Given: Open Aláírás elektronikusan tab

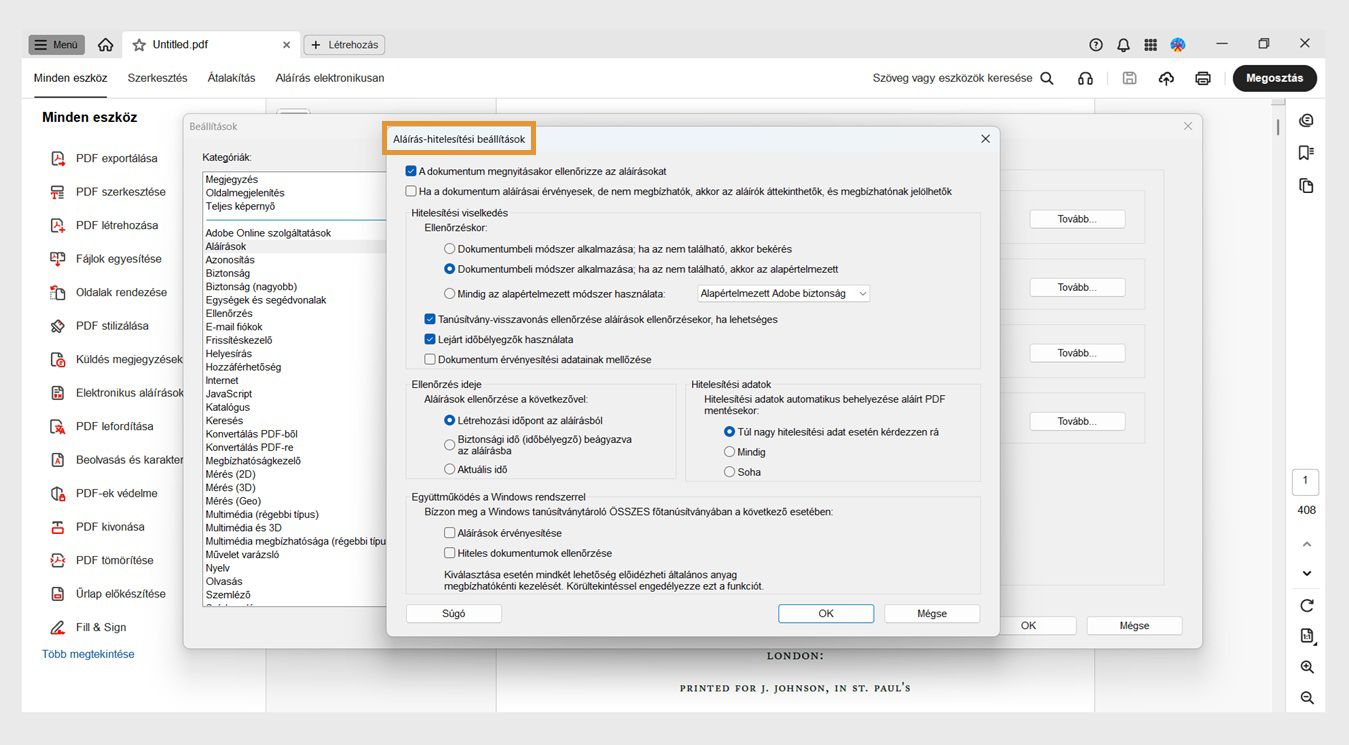Looking at the screenshot, I should (x=330, y=78).
